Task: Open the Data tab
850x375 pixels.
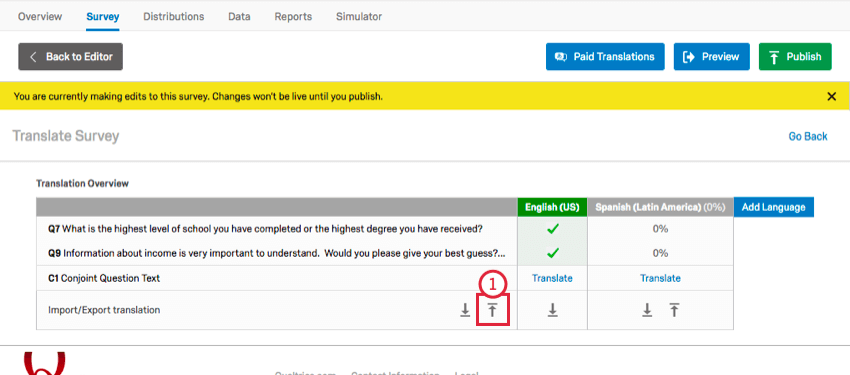Action: pyautogui.click(x=239, y=17)
